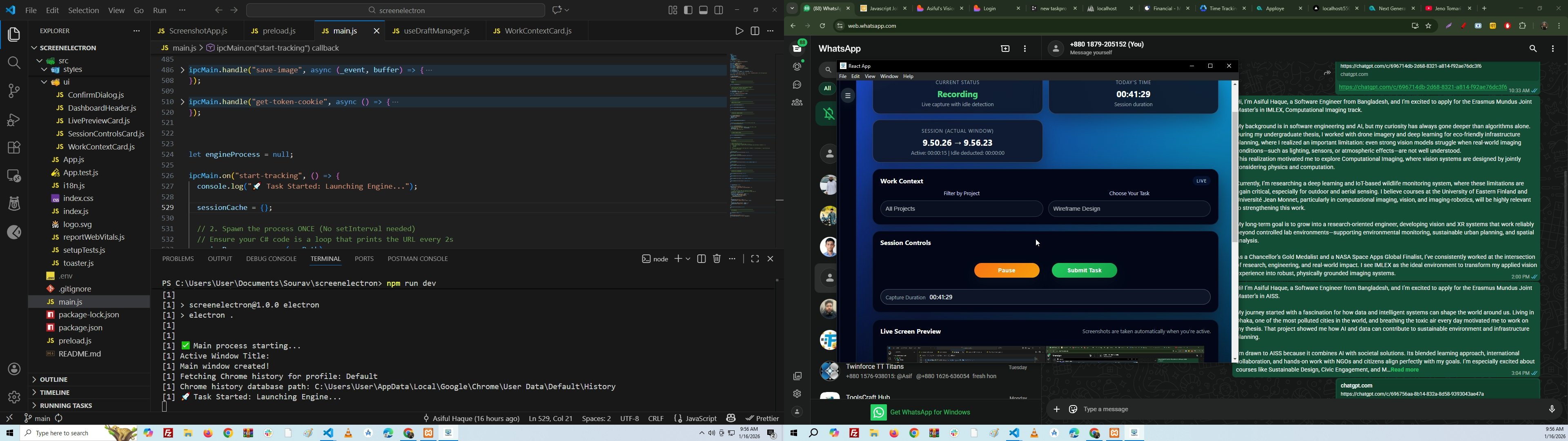Expand folded save-image handler on line 486
This screenshot has height=441, width=1568.
(x=182, y=70)
